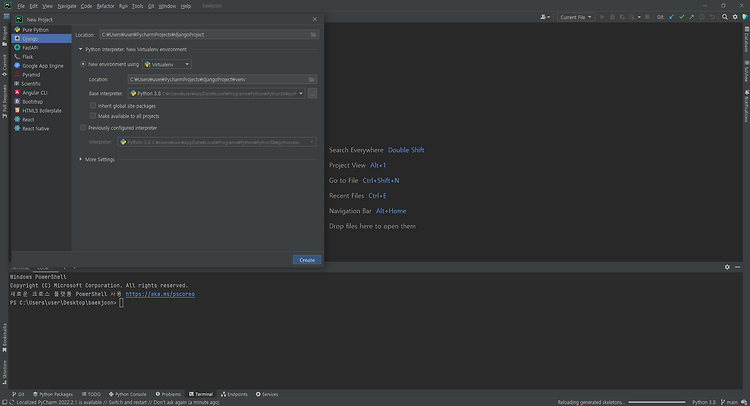Screen dimensions: 750x406
Task: Open the Run menu
Action: point(123,6)
